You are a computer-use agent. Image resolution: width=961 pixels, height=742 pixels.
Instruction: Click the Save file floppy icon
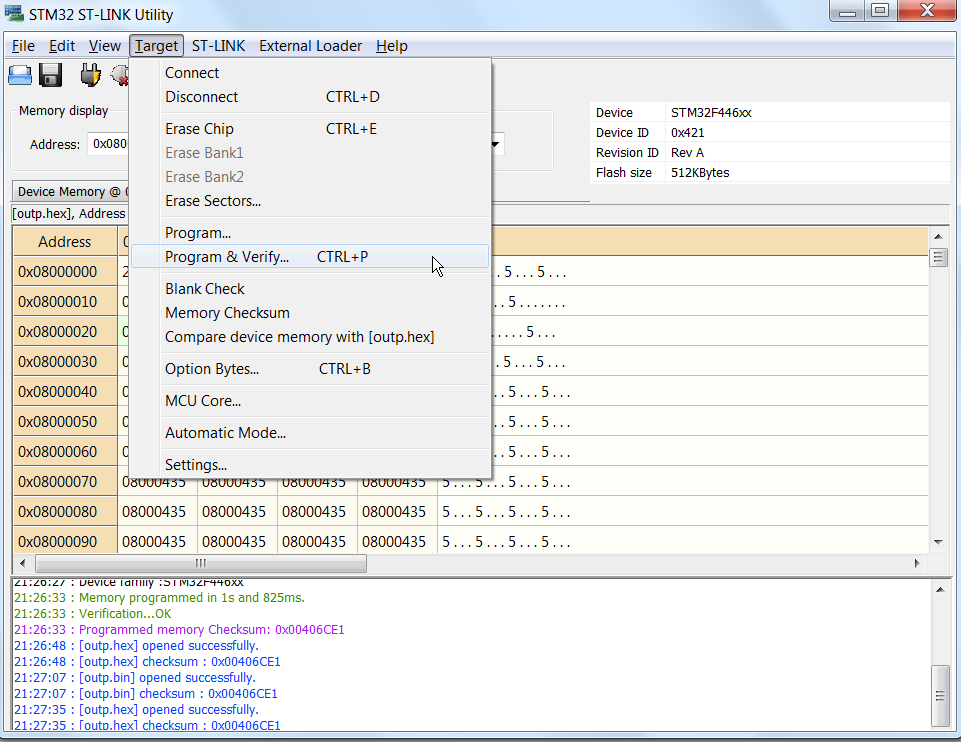[51, 75]
